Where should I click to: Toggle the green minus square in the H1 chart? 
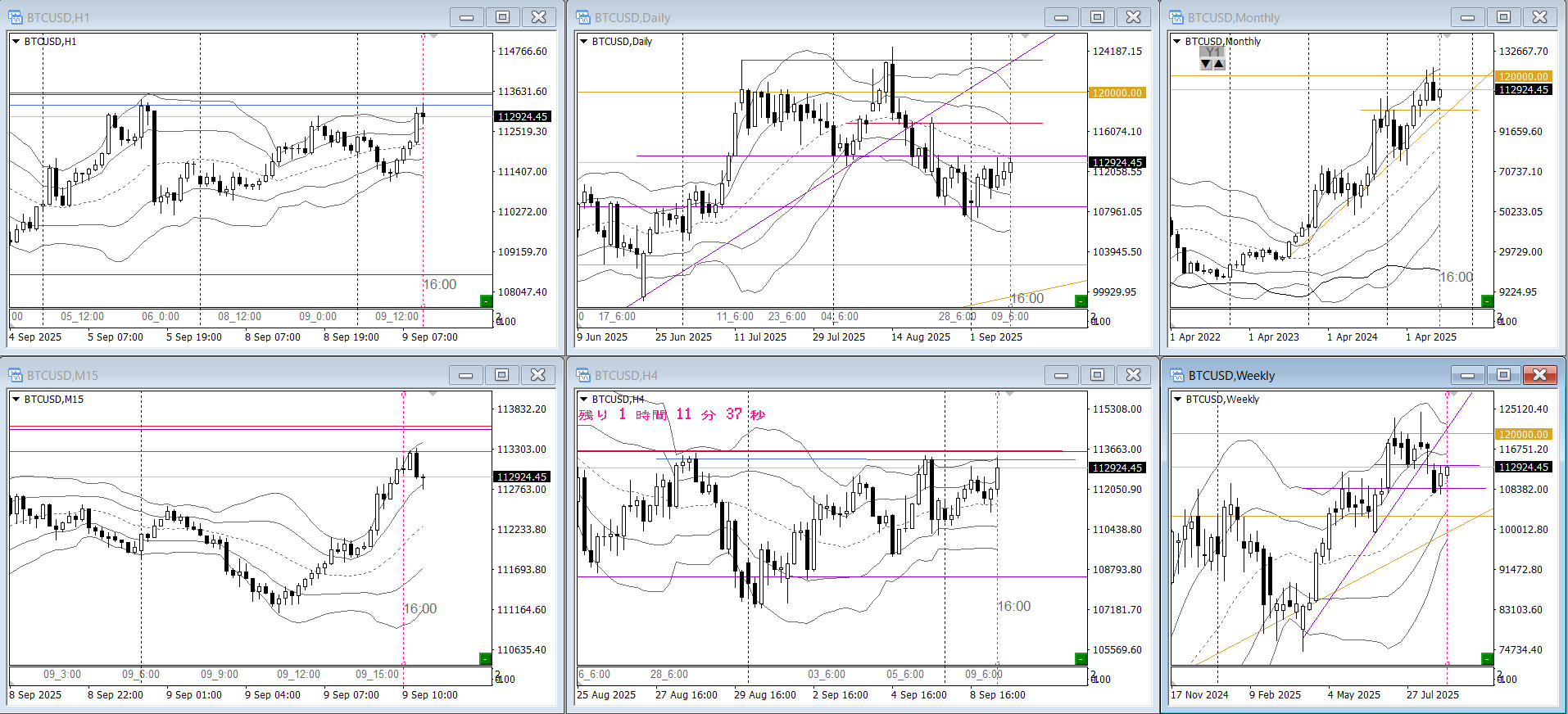pos(486,301)
